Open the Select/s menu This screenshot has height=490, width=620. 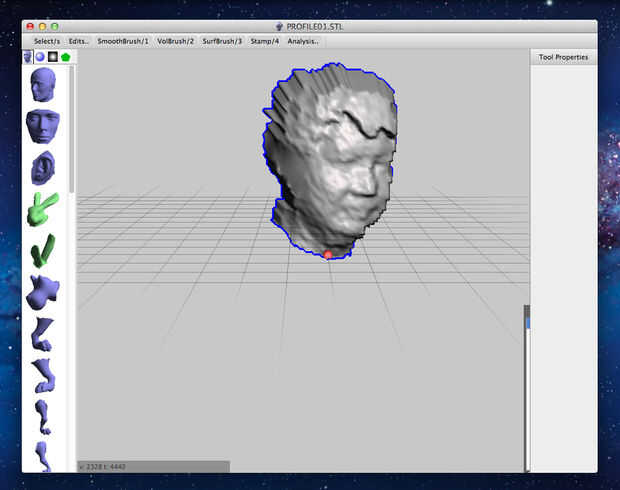click(x=47, y=41)
